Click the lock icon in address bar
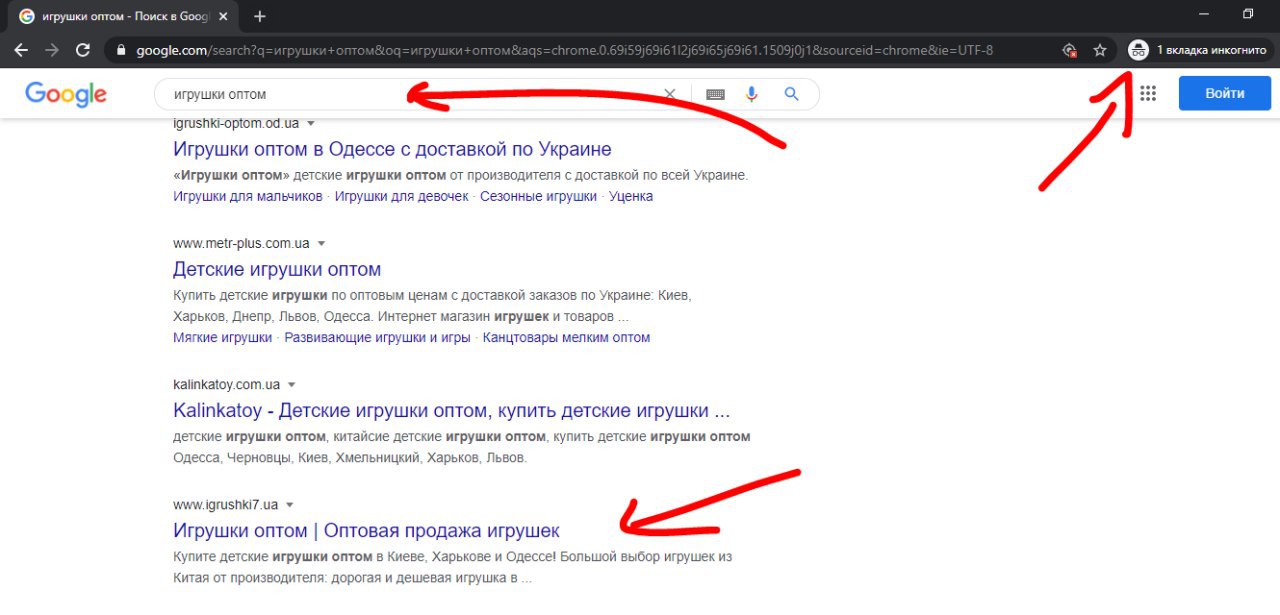The height and width of the screenshot is (615, 1280). tap(121, 50)
